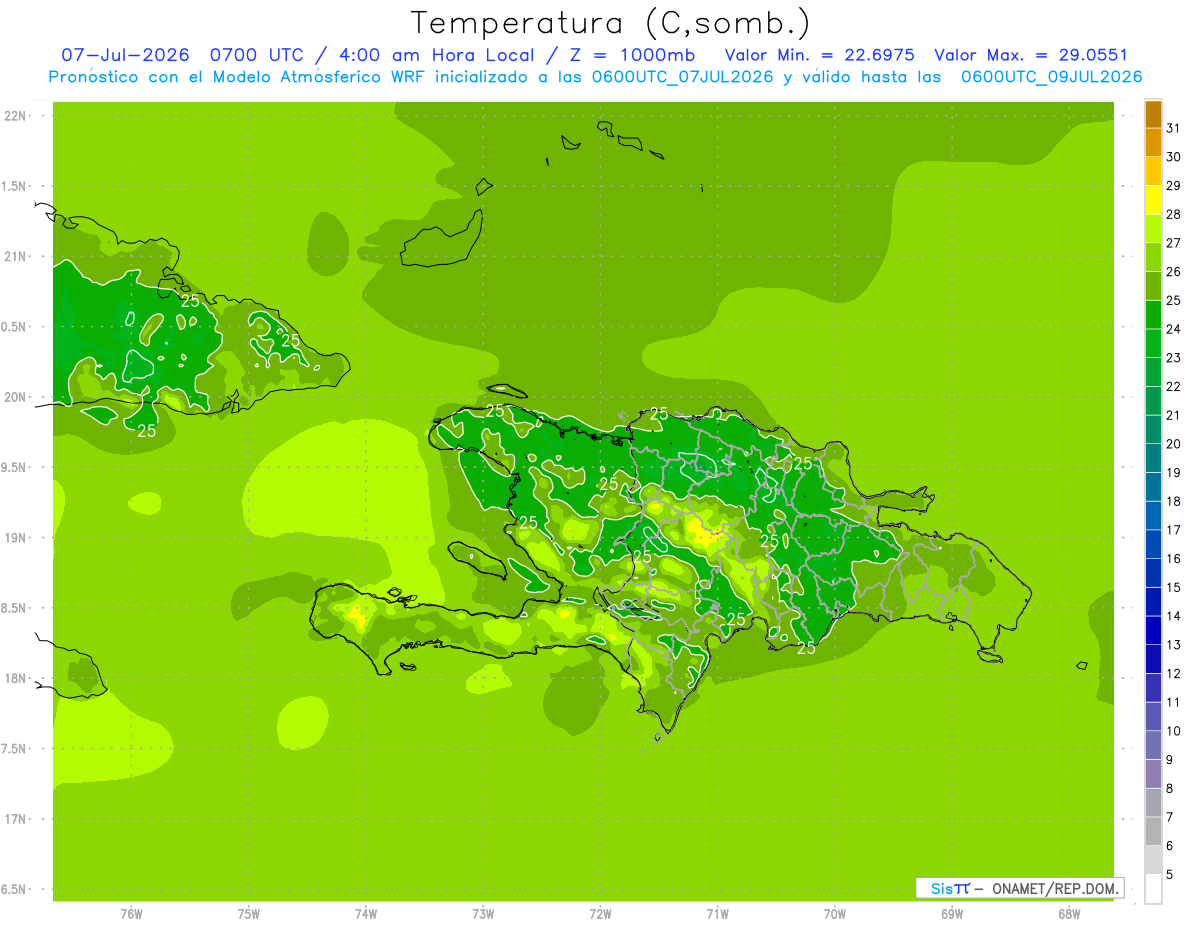
Task: Click the "72W" longitude axis label
Action: pos(600,914)
